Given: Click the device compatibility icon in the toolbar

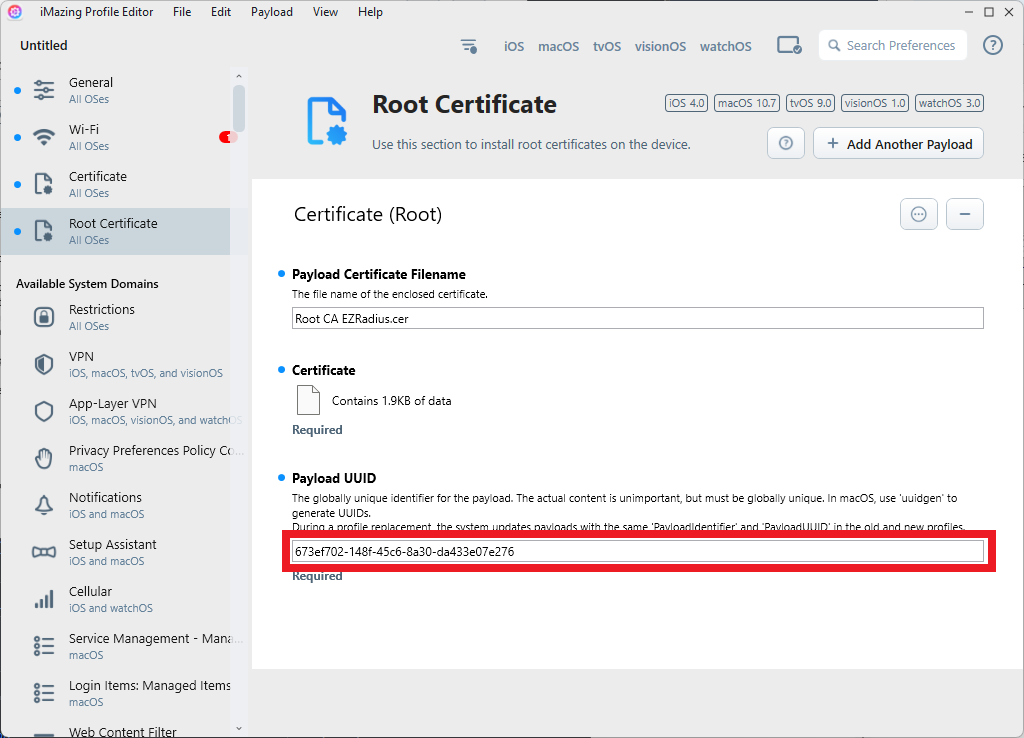Looking at the screenshot, I should 789,46.
